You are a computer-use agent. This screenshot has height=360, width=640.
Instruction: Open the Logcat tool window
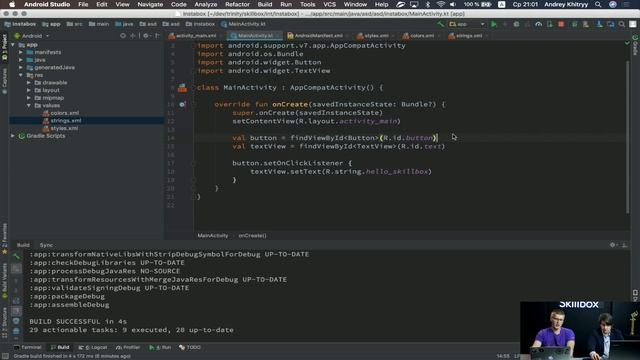tap(93, 347)
